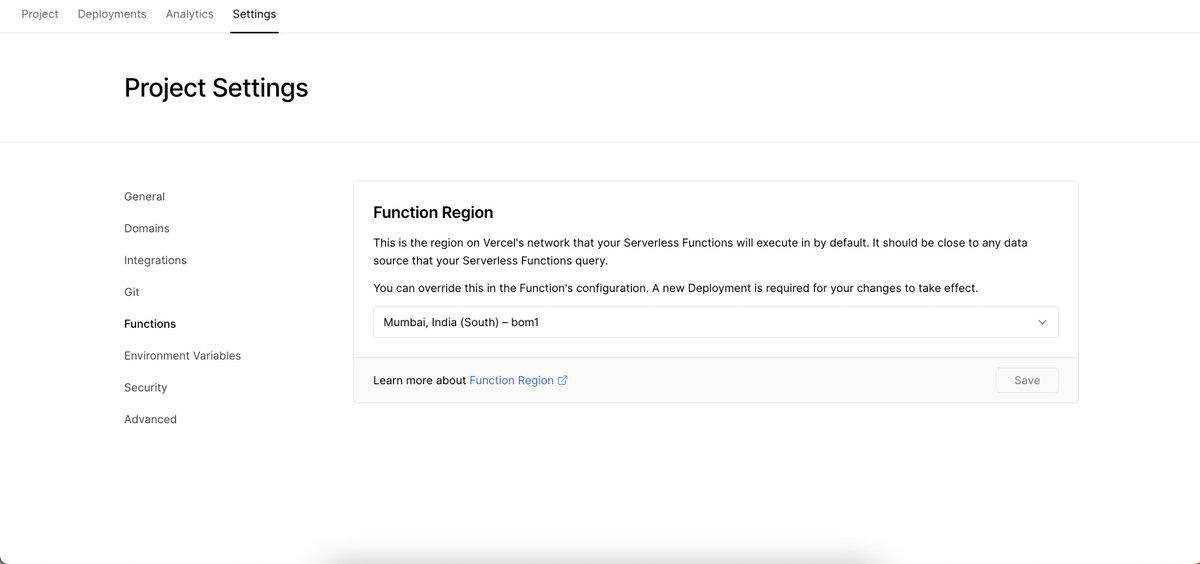Select Git in the settings sidebar
Viewport: 1200px width, 564px height.
coord(132,292)
